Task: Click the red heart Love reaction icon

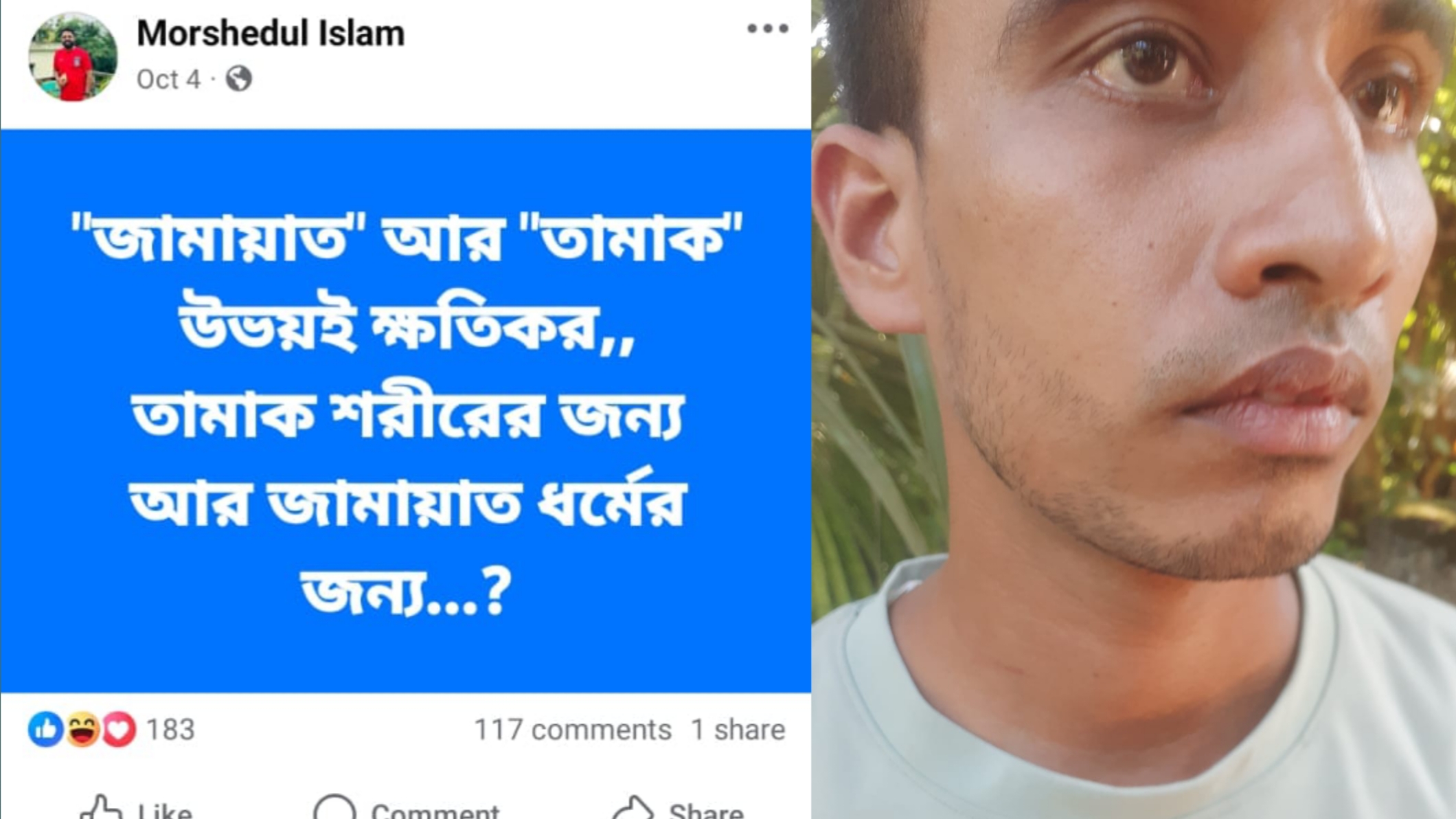Action: [x=119, y=729]
